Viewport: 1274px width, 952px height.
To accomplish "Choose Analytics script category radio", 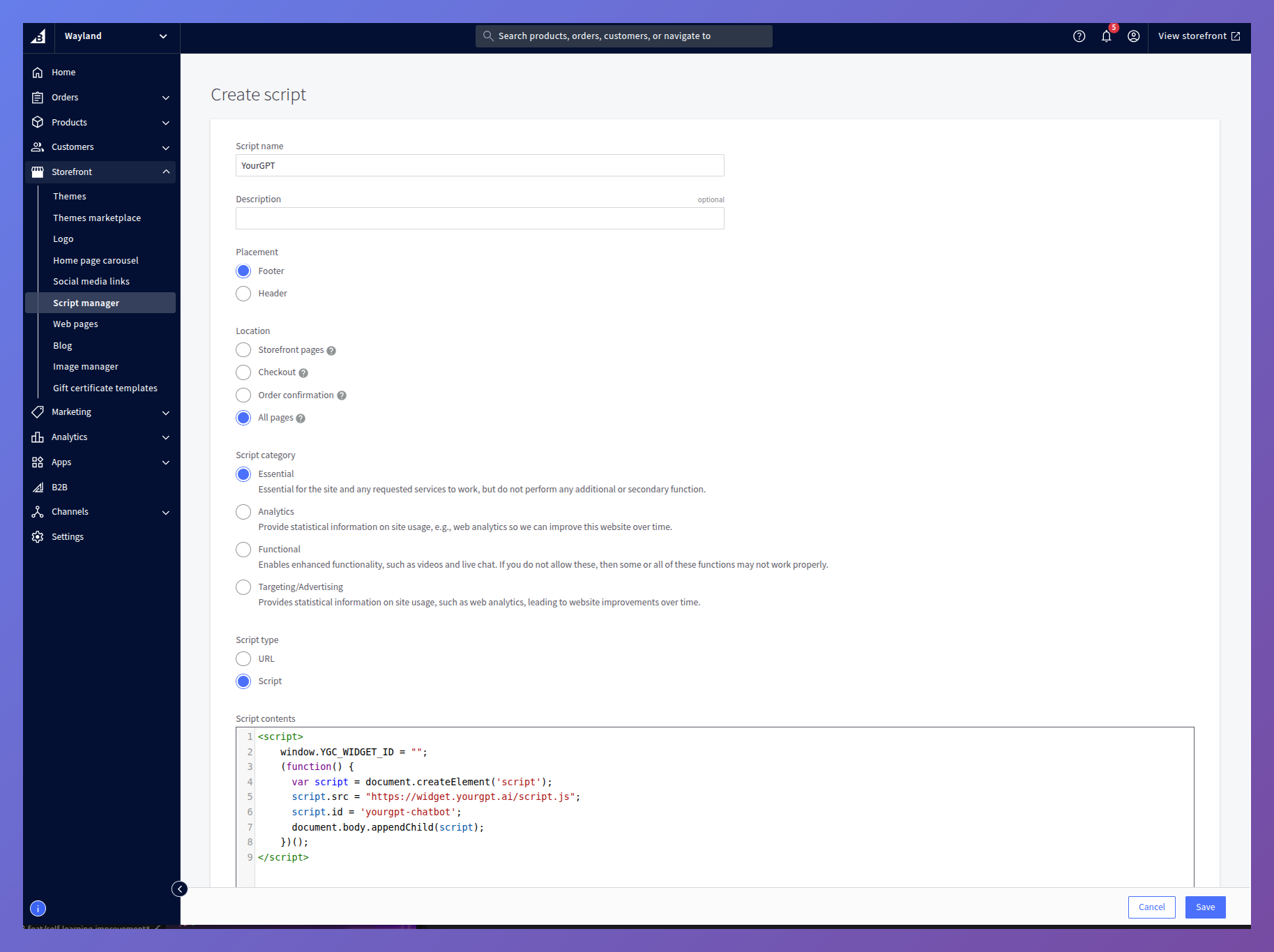I will pyautogui.click(x=243, y=512).
